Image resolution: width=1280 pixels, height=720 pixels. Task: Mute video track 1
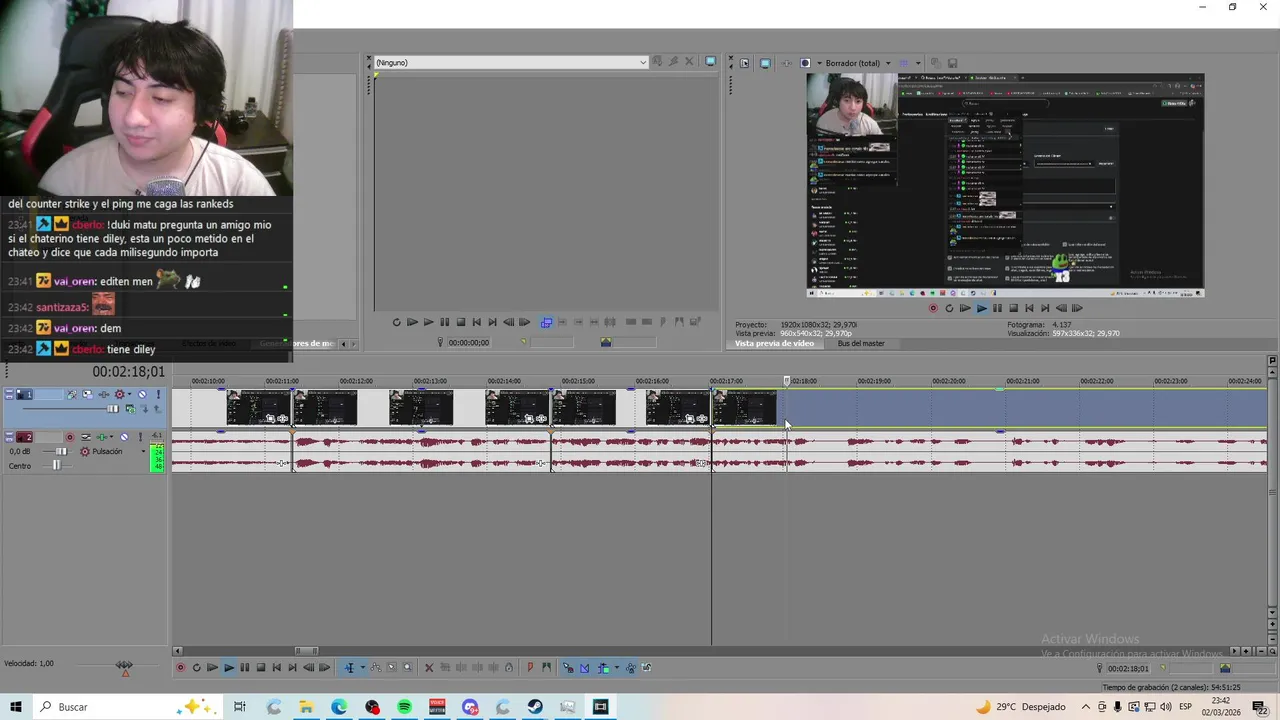[142, 394]
